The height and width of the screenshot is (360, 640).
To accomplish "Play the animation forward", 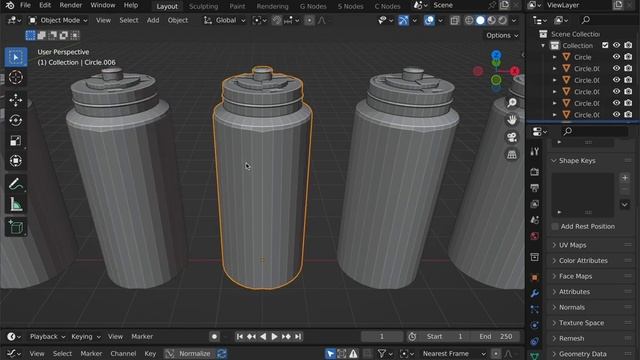I will tap(274, 336).
